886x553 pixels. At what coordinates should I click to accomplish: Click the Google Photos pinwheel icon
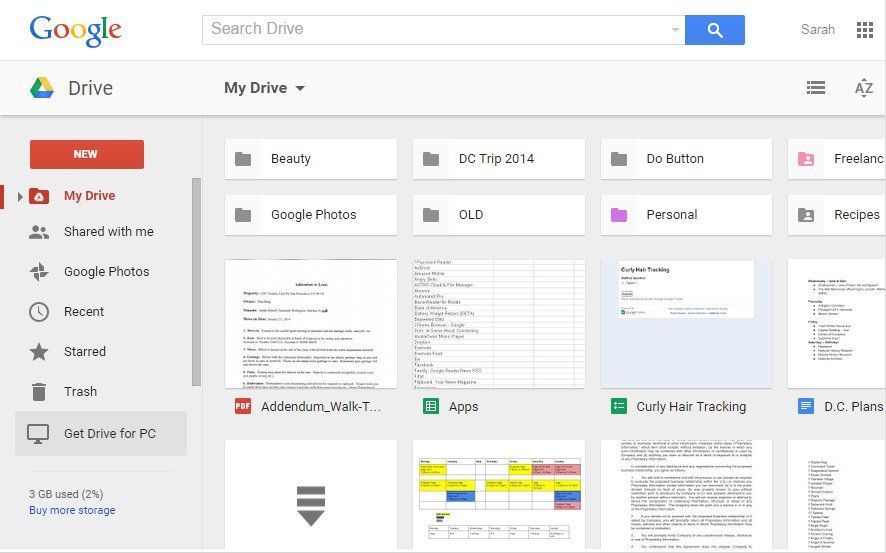tap(39, 272)
